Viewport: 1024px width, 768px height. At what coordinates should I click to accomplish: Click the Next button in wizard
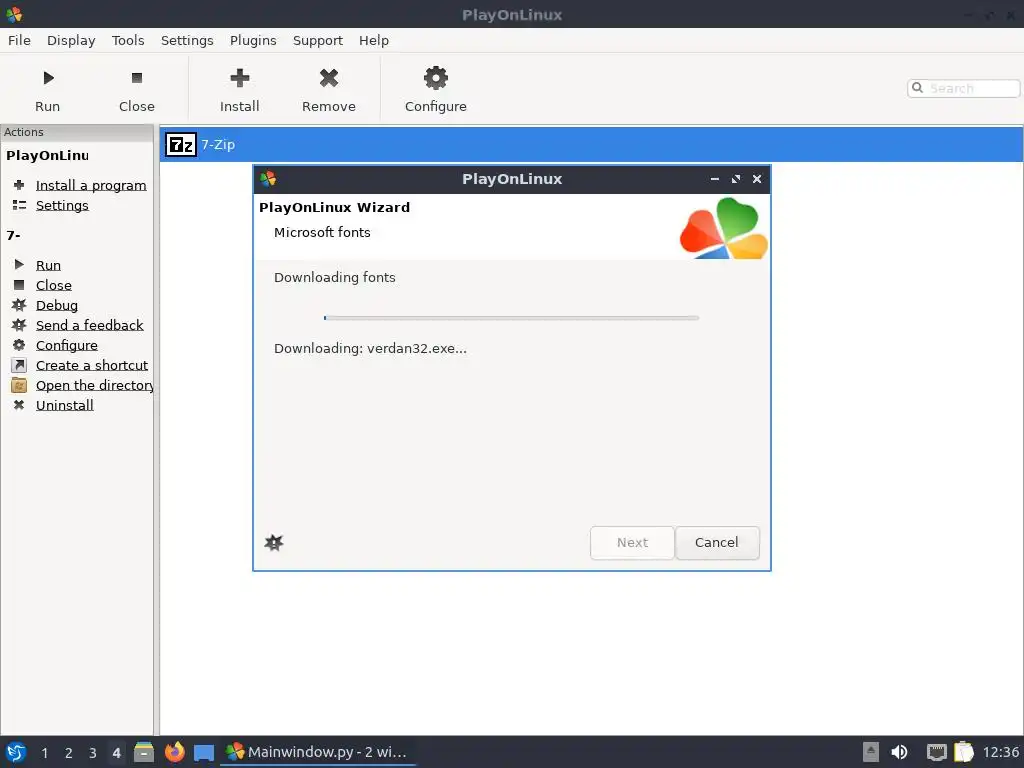tap(632, 543)
